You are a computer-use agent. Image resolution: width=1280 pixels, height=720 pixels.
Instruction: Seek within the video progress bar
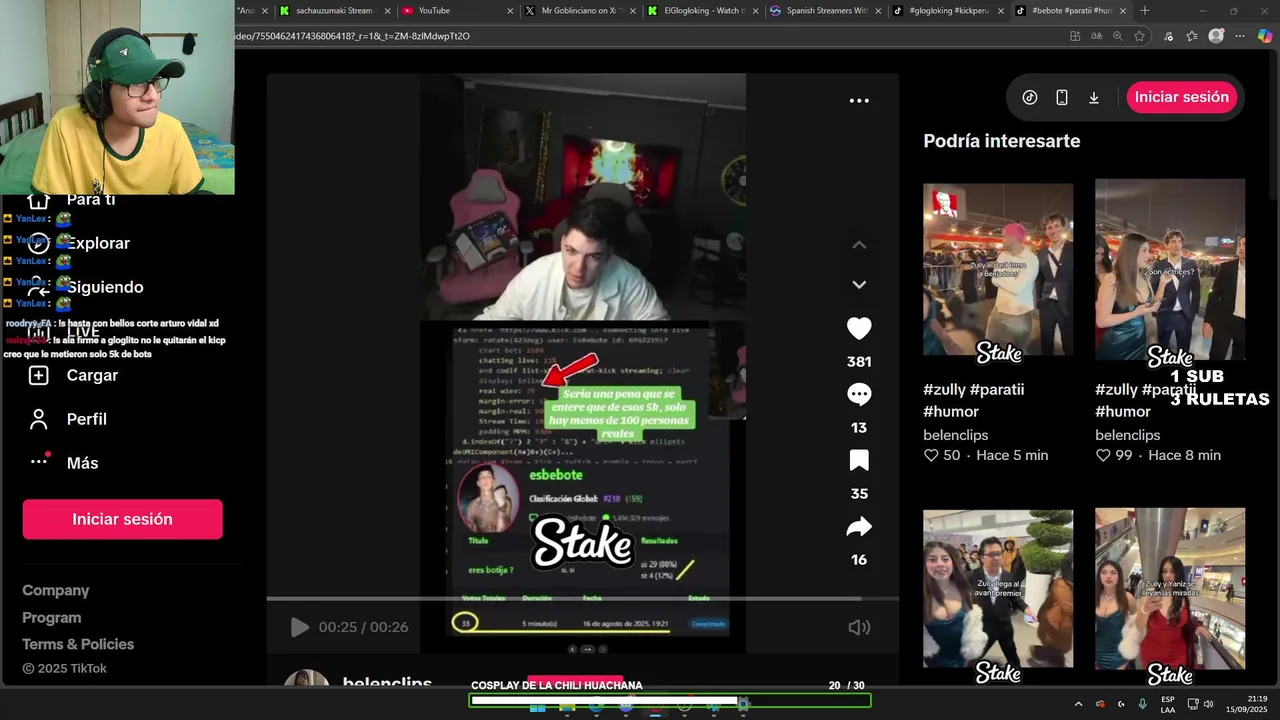coord(582,598)
